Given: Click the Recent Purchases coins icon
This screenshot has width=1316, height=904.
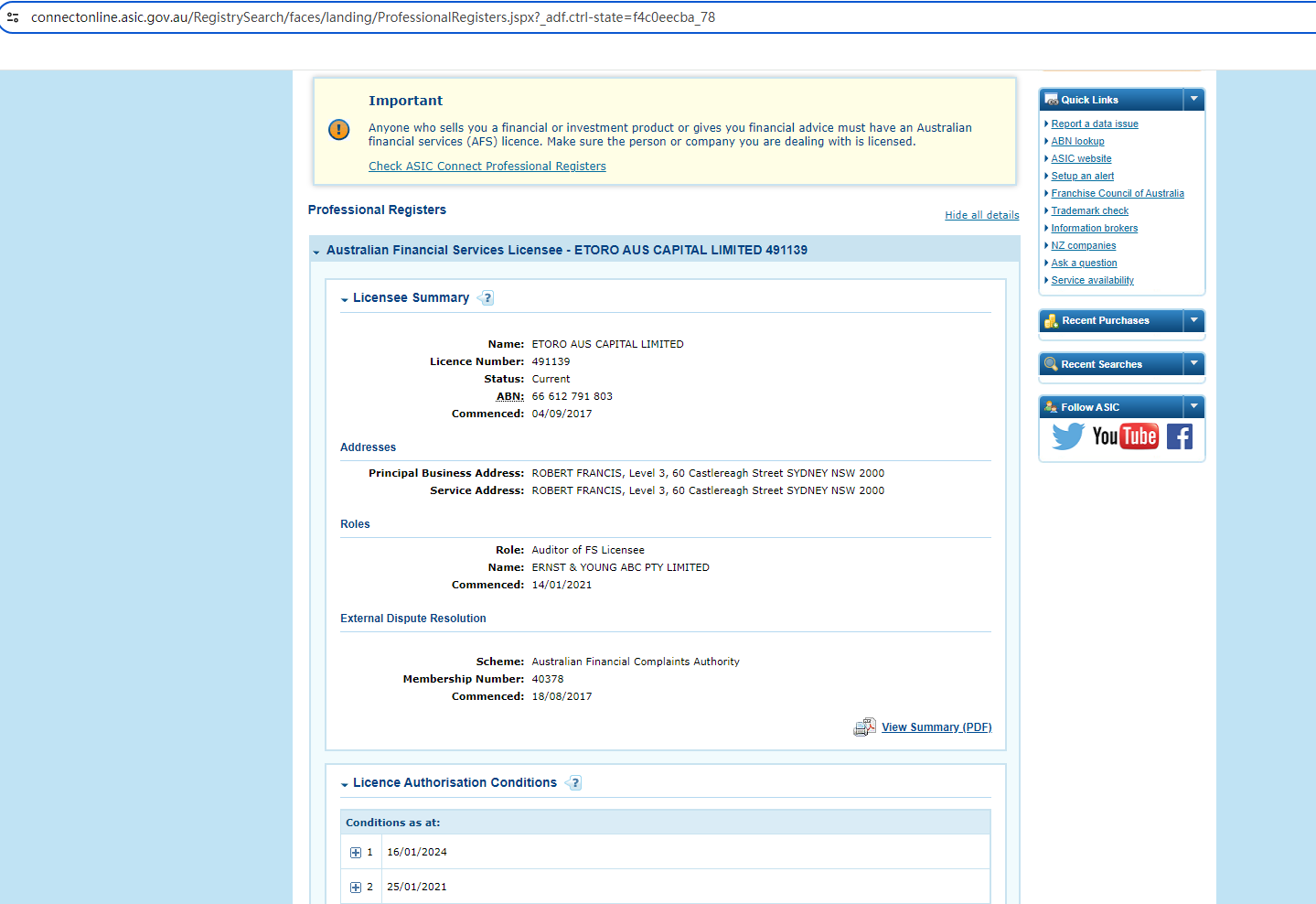Looking at the screenshot, I should [1052, 321].
